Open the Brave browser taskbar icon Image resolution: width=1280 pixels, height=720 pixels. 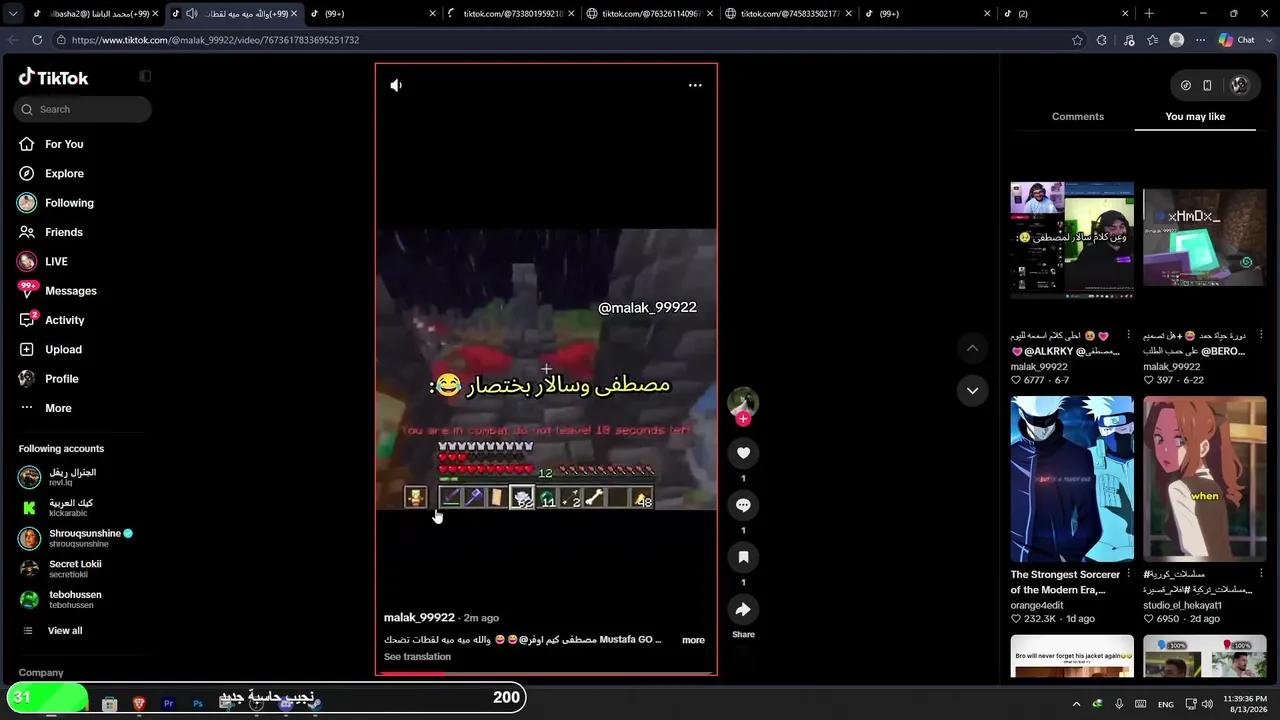click(139, 704)
